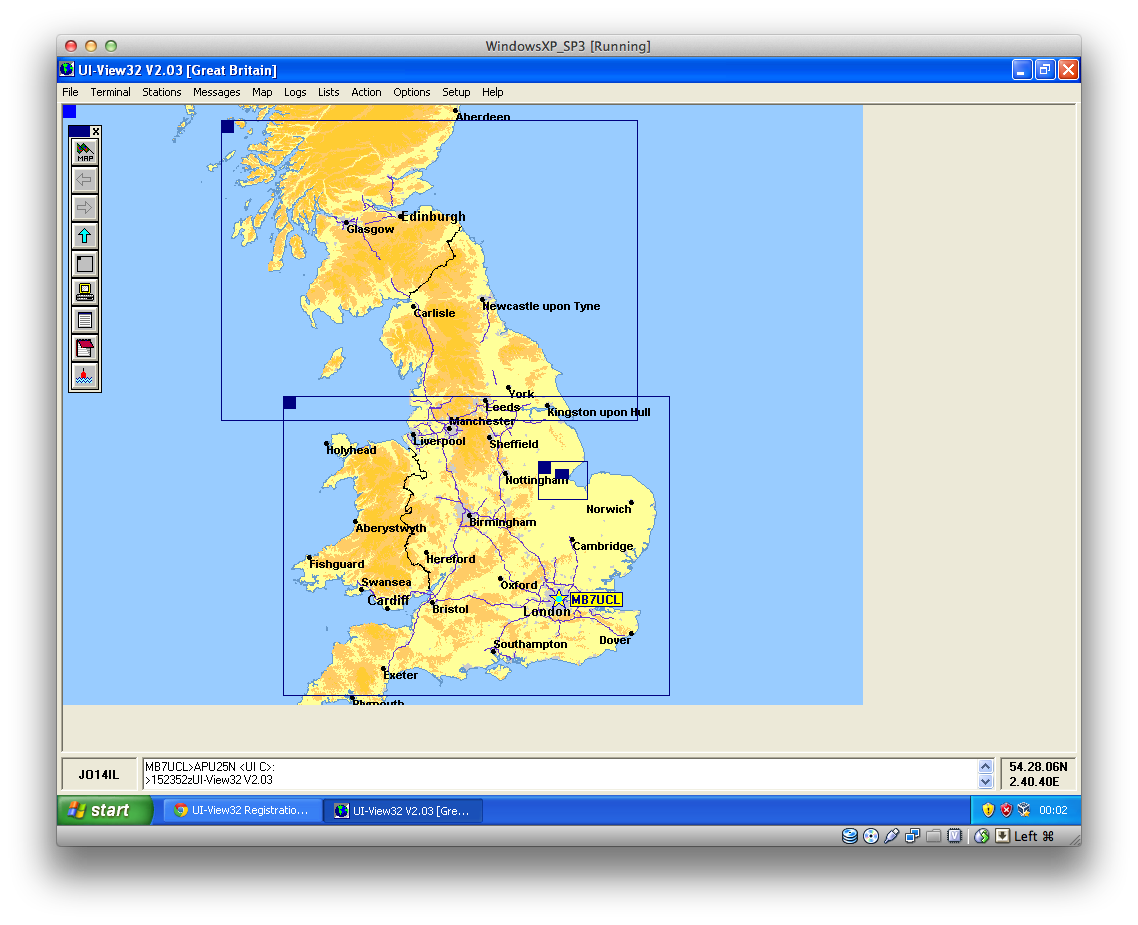
Task: Click the Cardiff city label
Action: pyautogui.click(x=388, y=600)
